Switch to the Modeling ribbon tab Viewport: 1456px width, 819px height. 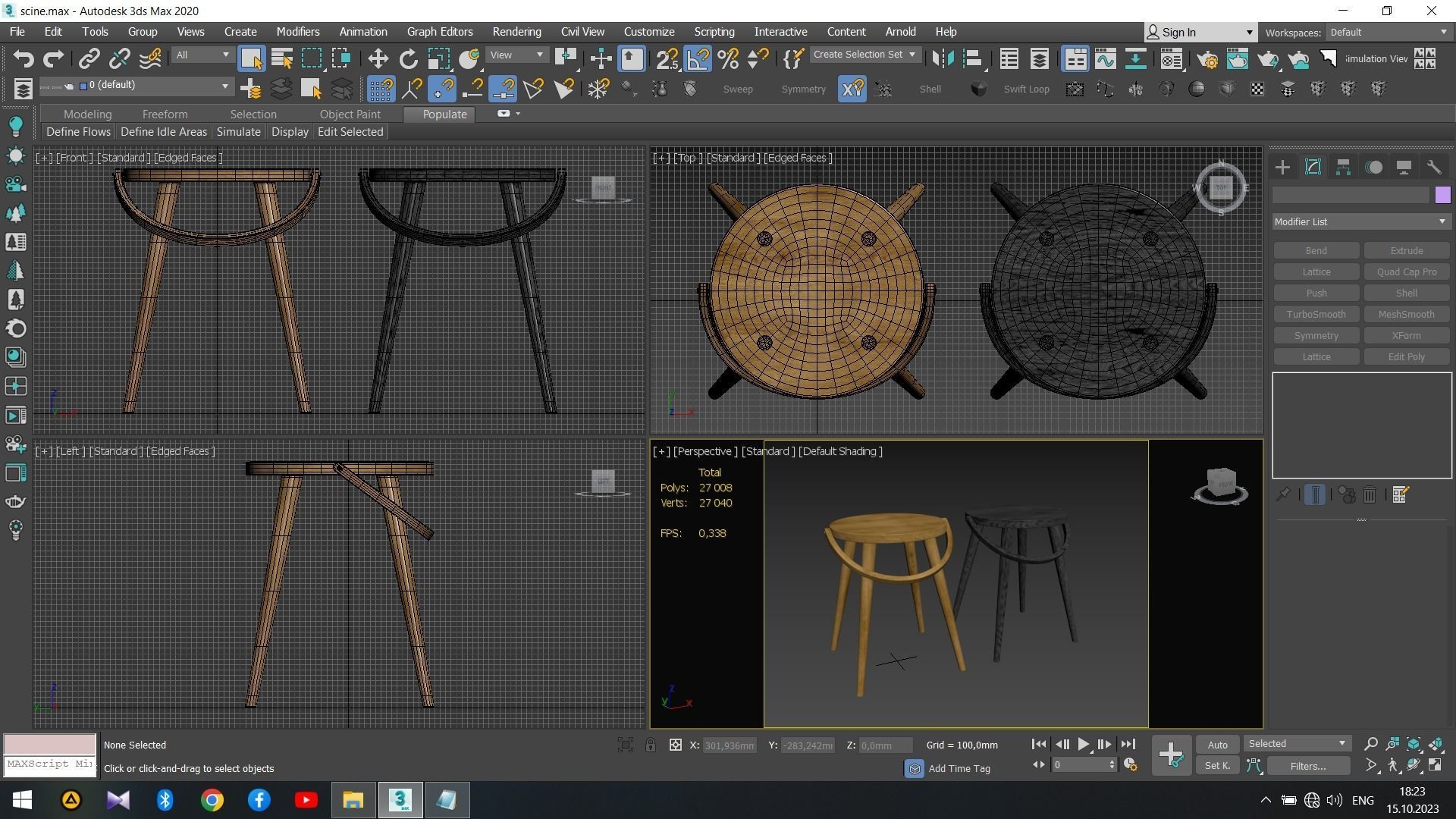87,115
